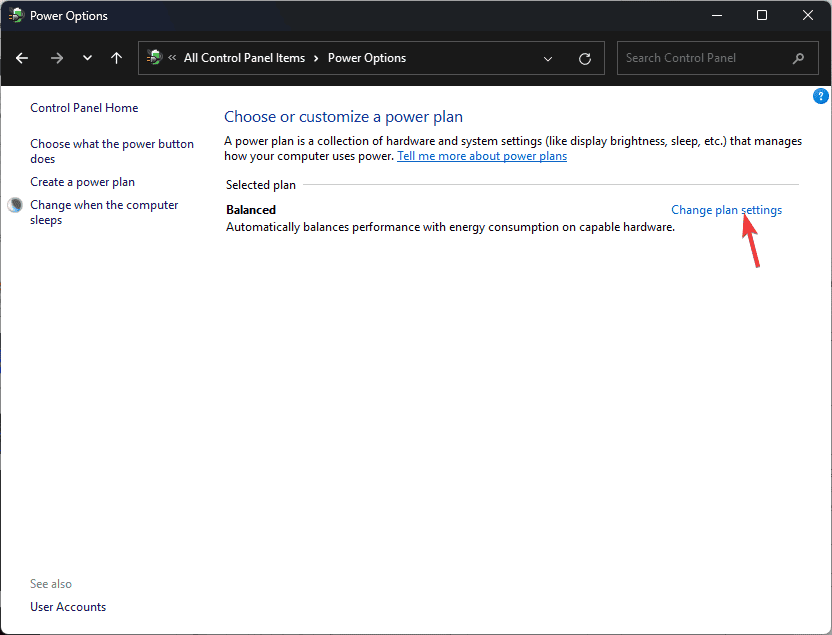Screen dimensions: 832x635
Task: Go back using the back arrow
Action: [22, 58]
